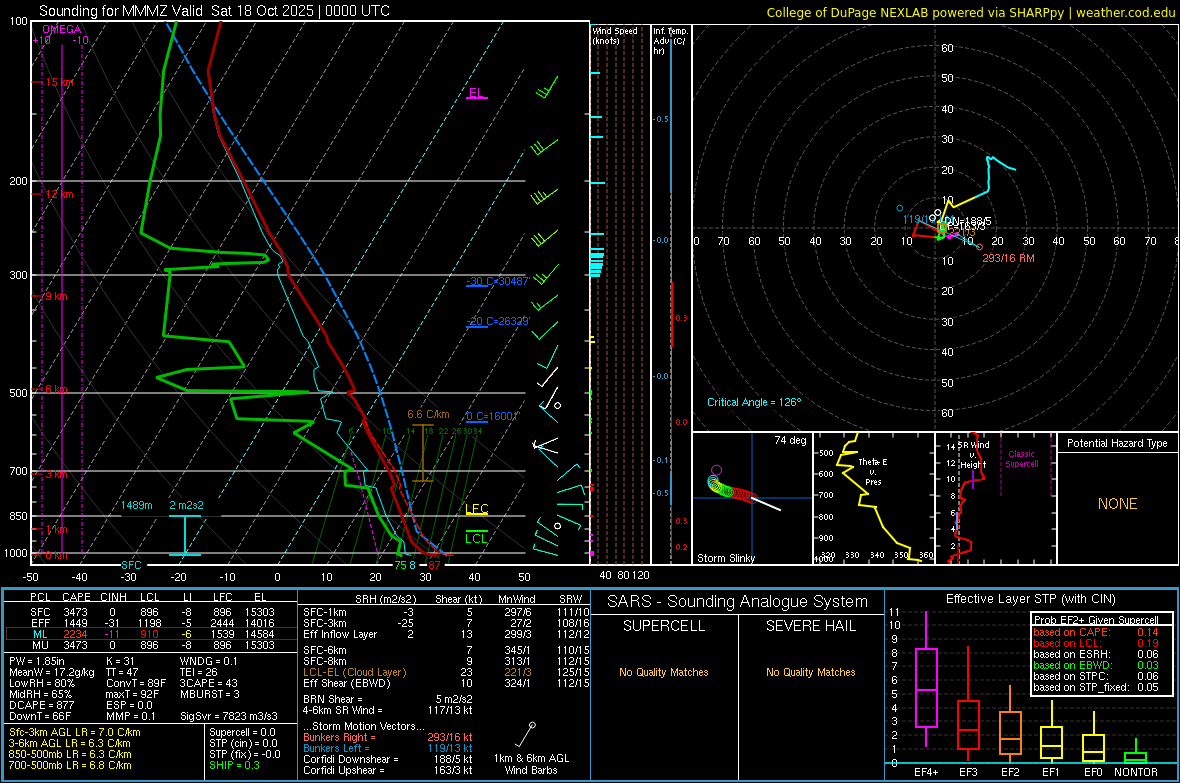Click the MBURST = 3 value
This screenshot has width=1180, height=783.
[210, 694]
